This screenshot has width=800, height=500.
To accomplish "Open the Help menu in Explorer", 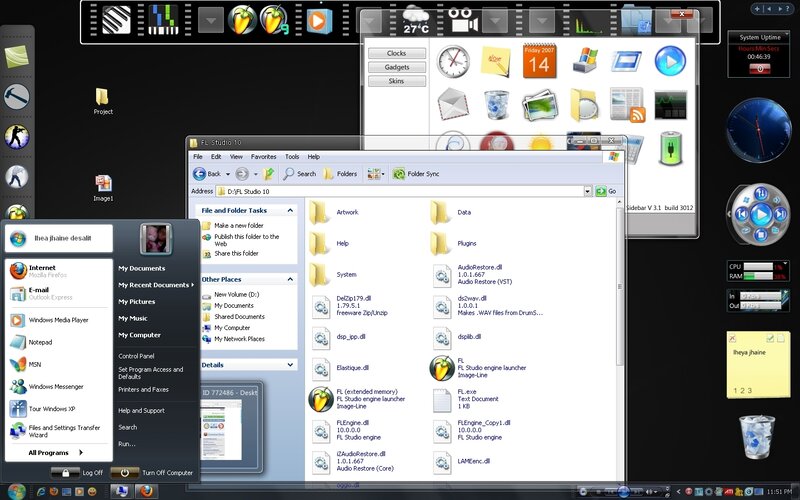I will coord(314,157).
